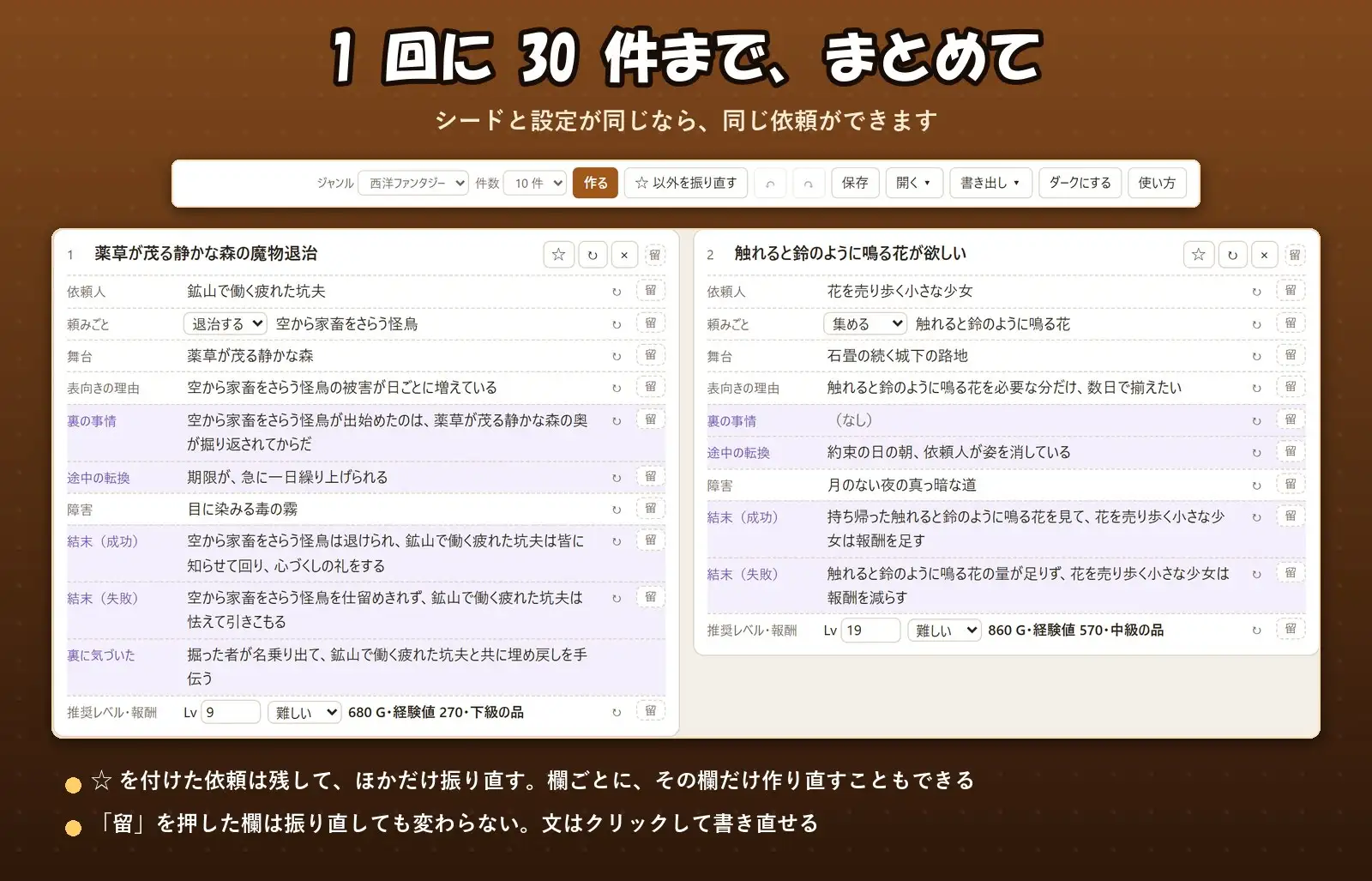
Task: Open difficulty dropdown 難しい in quest 1
Action: pyautogui.click(x=304, y=713)
